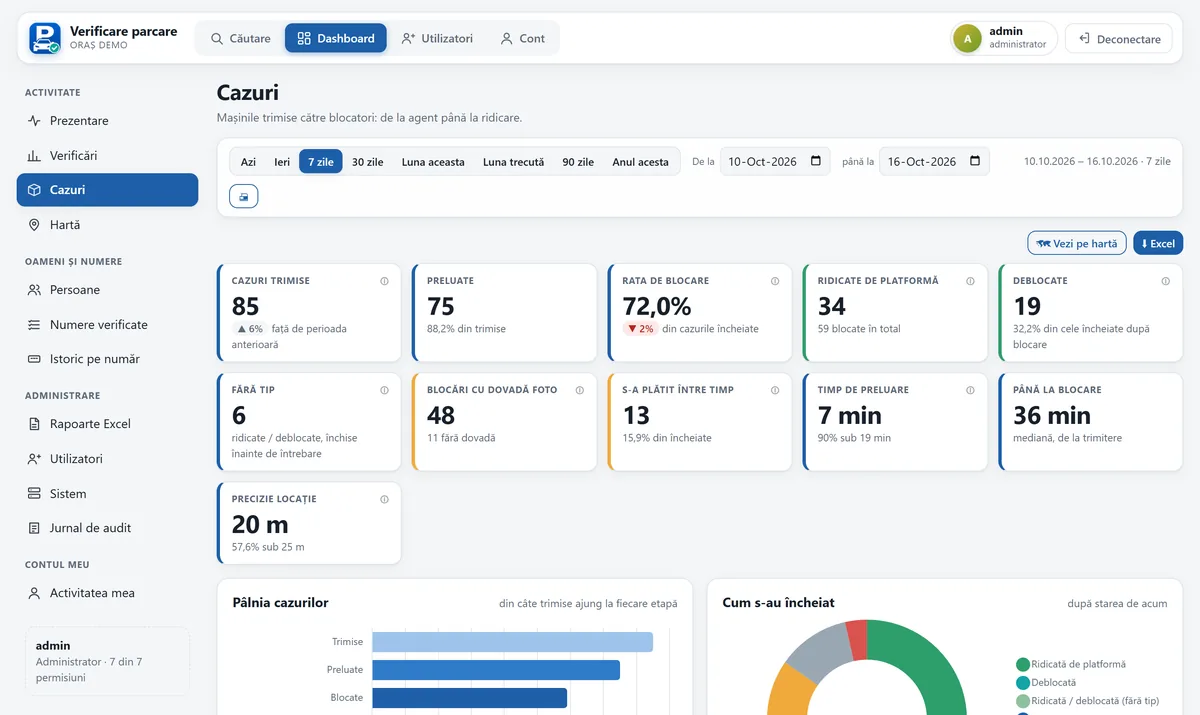Open Rapoarte Excel in the sidebar
The height and width of the screenshot is (715, 1200).
tap(107, 424)
